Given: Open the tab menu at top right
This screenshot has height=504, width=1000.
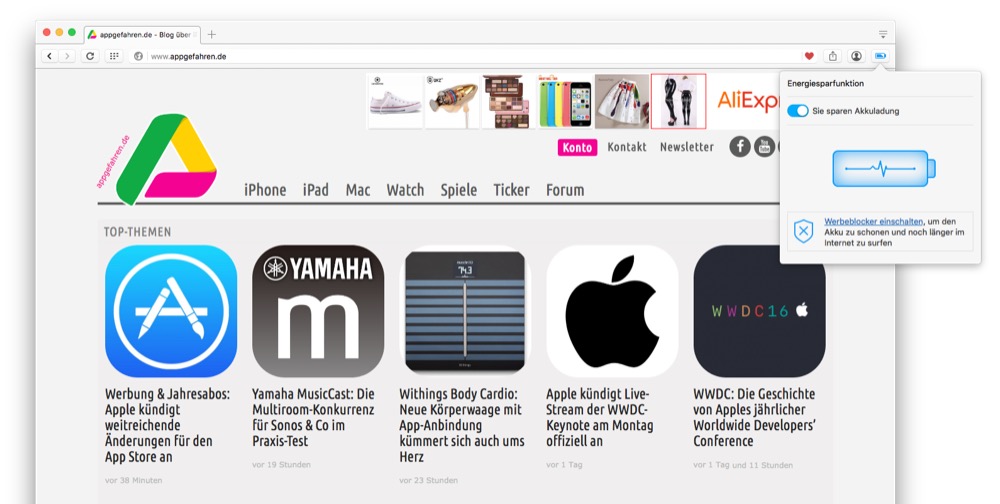Looking at the screenshot, I should pyautogui.click(x=883, y=34).
